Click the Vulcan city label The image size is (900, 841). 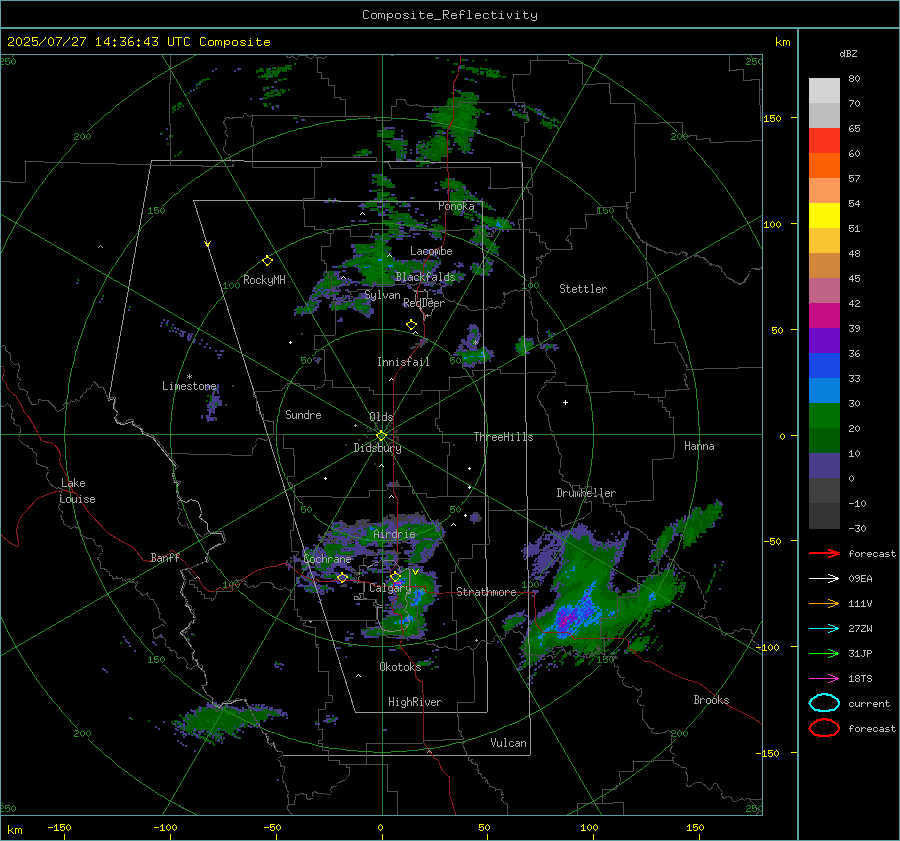point(508,743)
